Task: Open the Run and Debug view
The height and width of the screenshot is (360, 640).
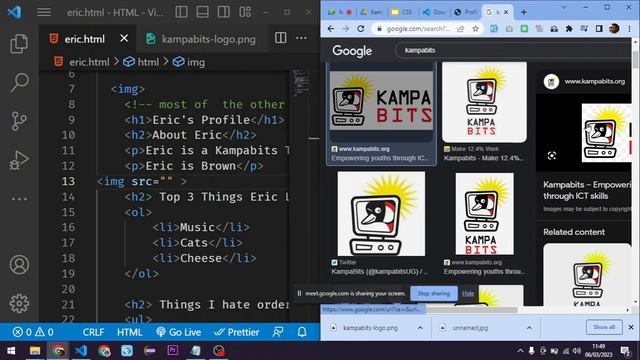Action: pos(19,160)
